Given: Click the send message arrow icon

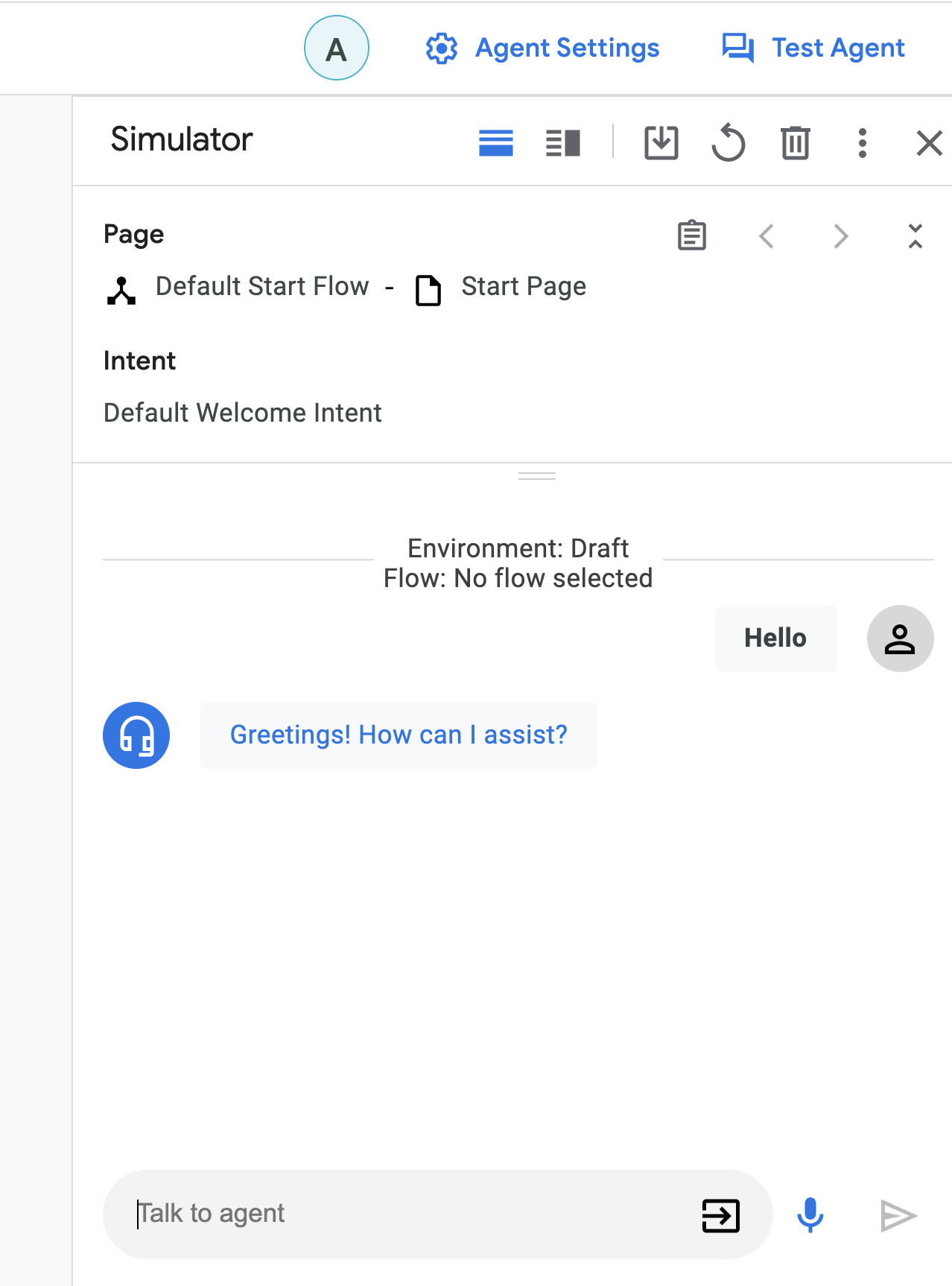Looking at the screenshot, I should pyautogui.click(x=898, y=1216).
